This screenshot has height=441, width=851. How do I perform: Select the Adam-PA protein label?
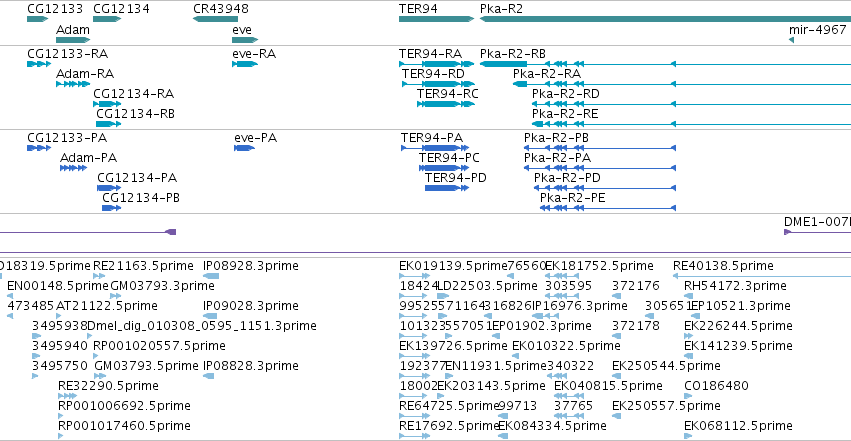88,158
